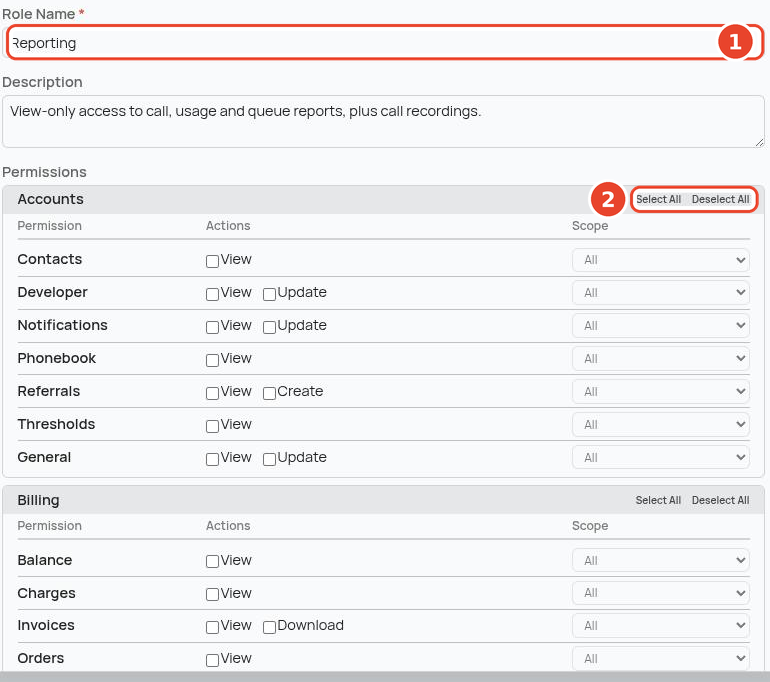Click the Description text area
Screen dimensions: 770x682
coord(384,121)
